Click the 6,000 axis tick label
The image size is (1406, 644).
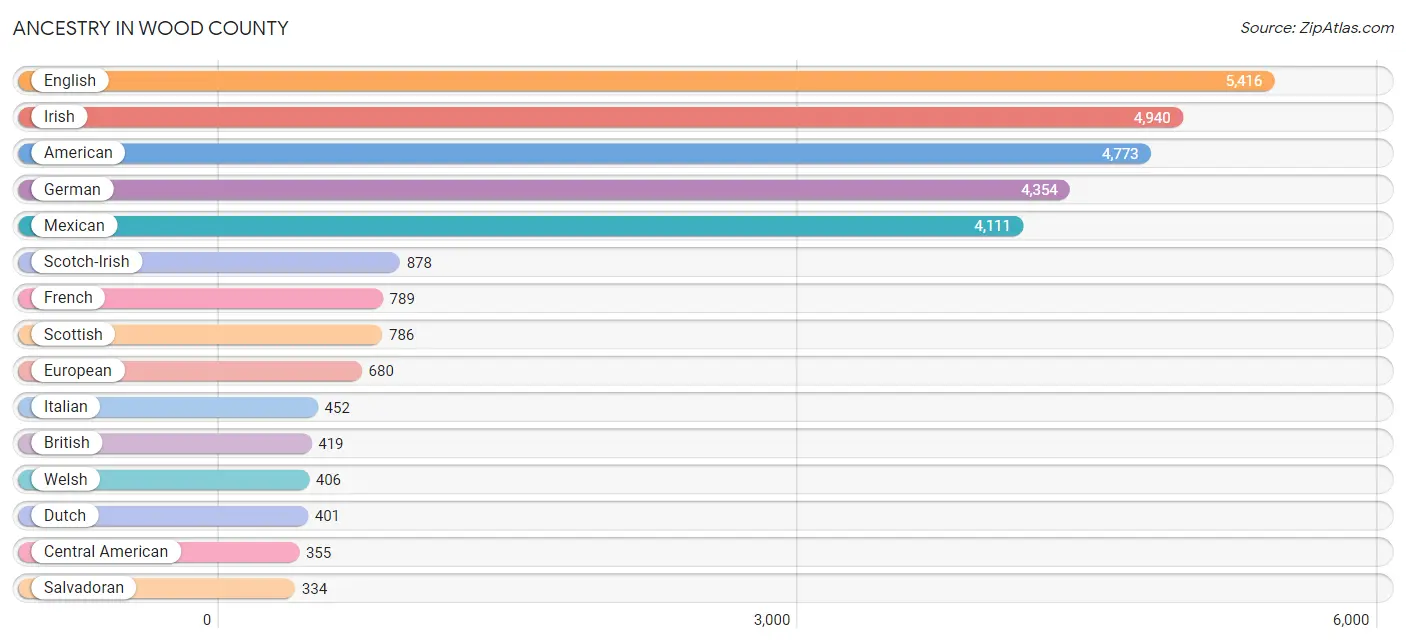pyautogui.click(x=1351, y=620)
